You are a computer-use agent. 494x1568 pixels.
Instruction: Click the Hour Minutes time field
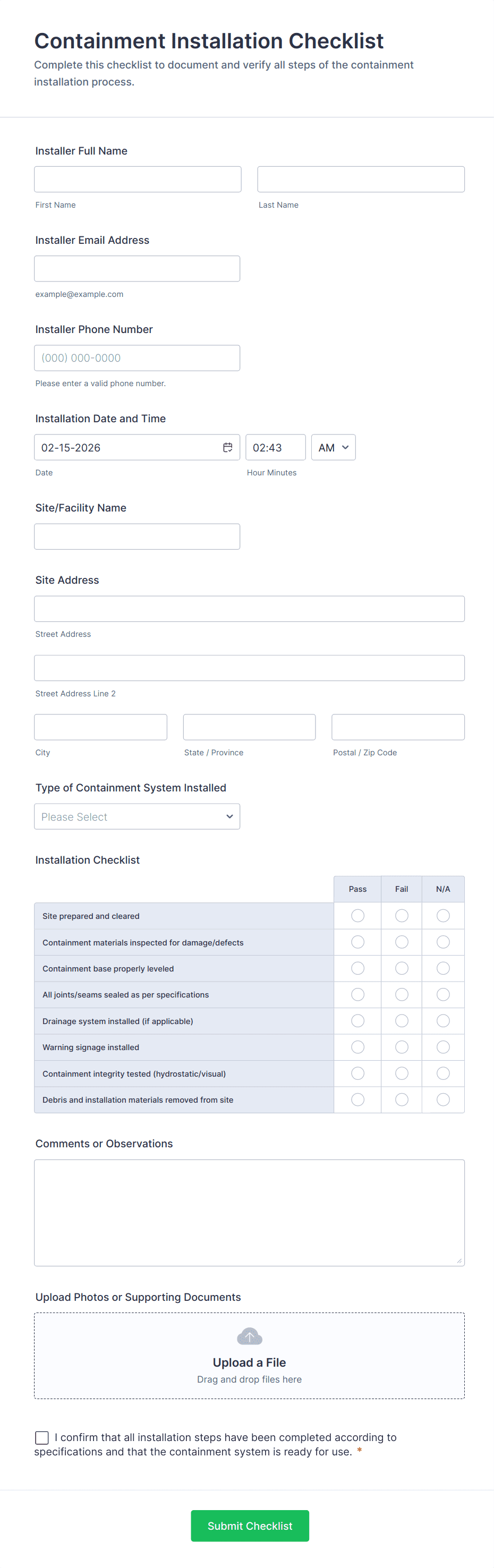tap(275, 447)
